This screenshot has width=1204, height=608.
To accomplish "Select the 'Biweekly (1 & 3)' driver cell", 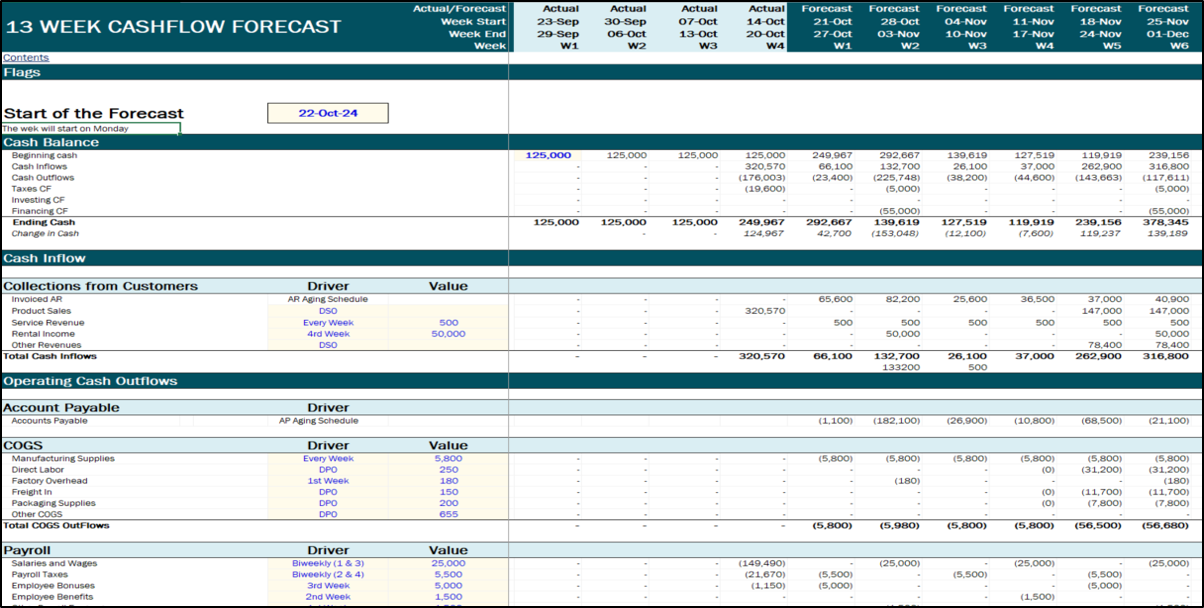I will 328,563.
